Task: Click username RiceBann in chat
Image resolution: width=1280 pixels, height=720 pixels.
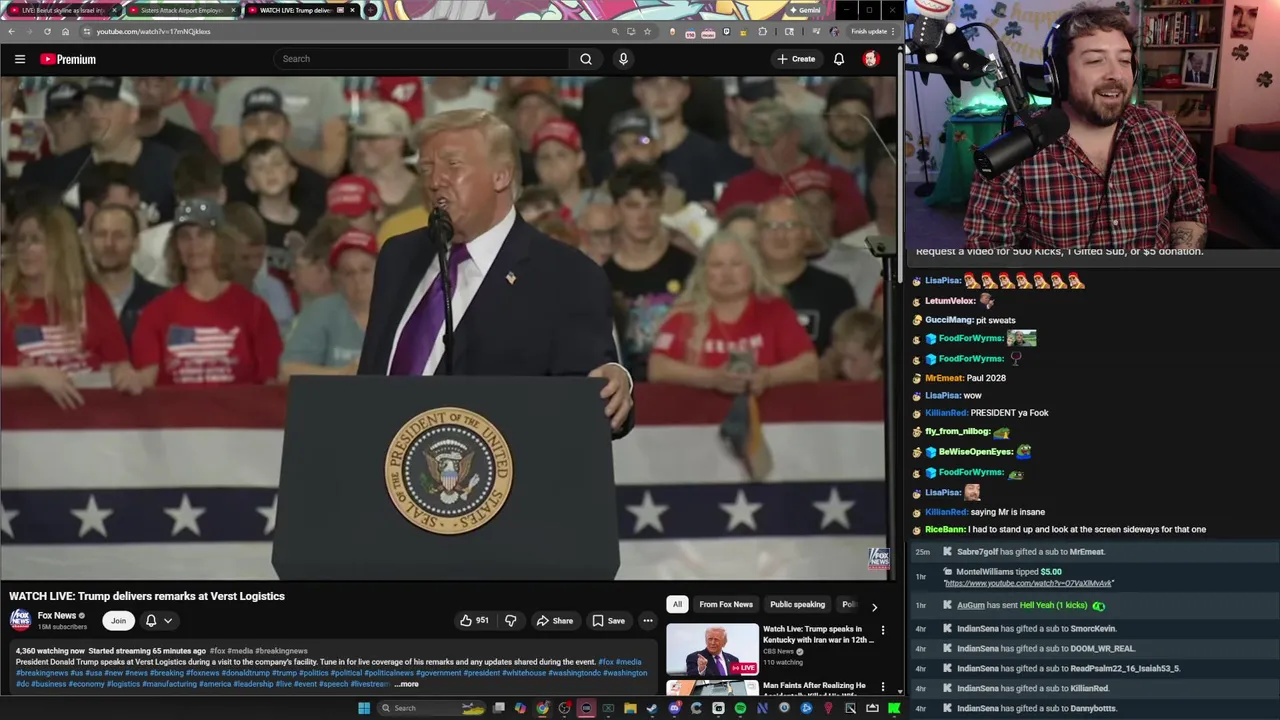Action: 945,529
